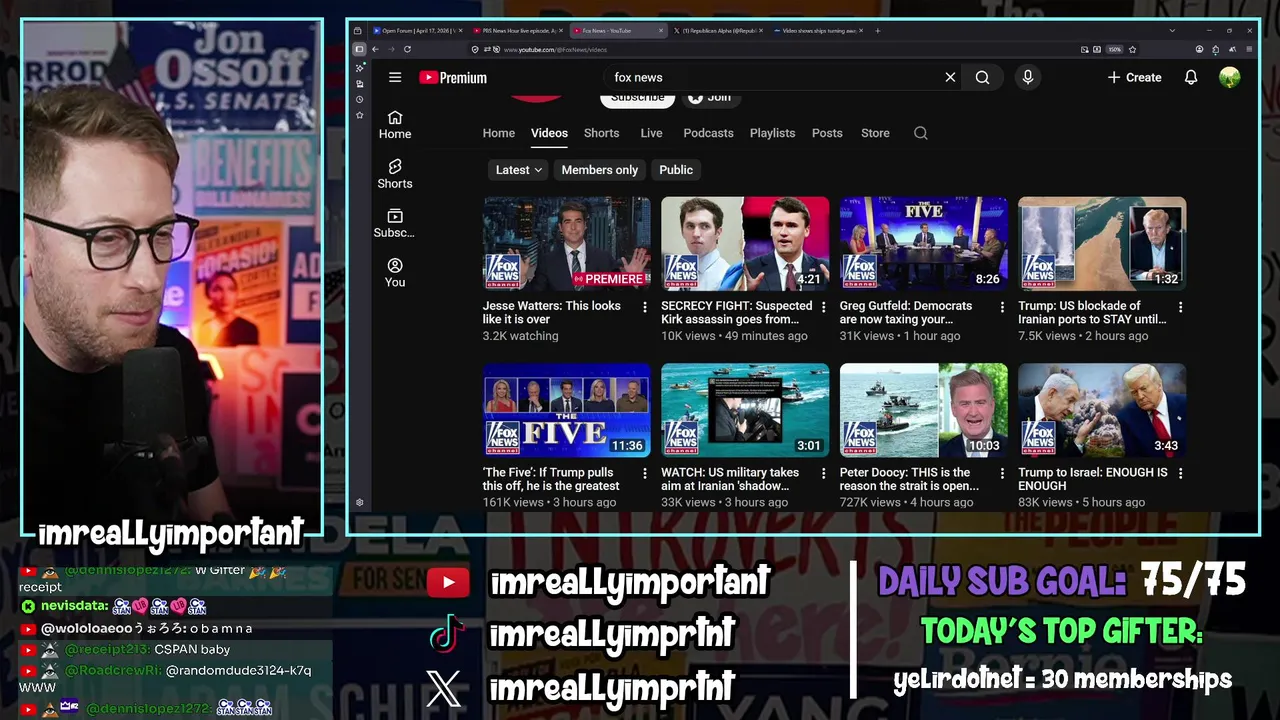Open options for WATCH: US military video
This screenshot has height=720, width=1280.
coord(823,473)
